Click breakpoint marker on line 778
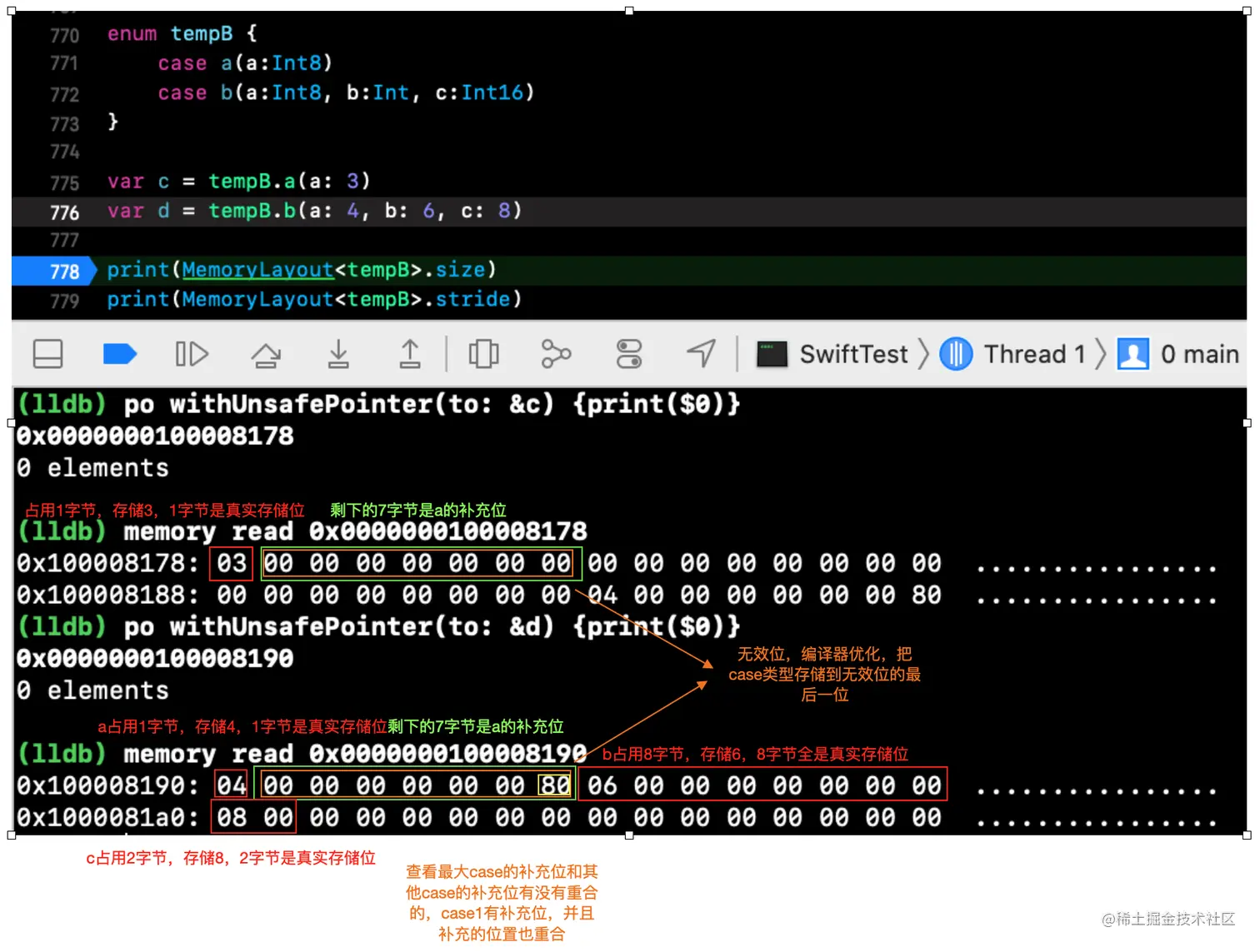1260x952 pixels. [55, 271]
